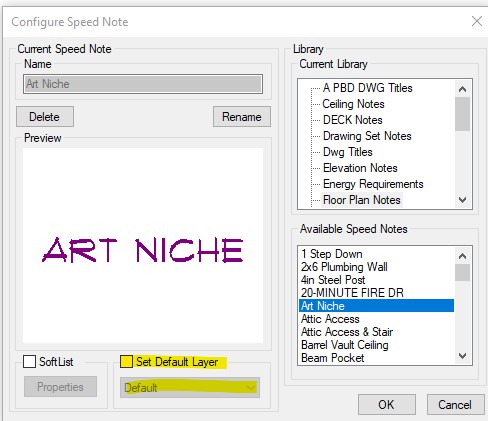Close the Configure Speed Note dialog
Image resolution: width=488 pixels, height=421 pixels.
(x=477, y=21)
